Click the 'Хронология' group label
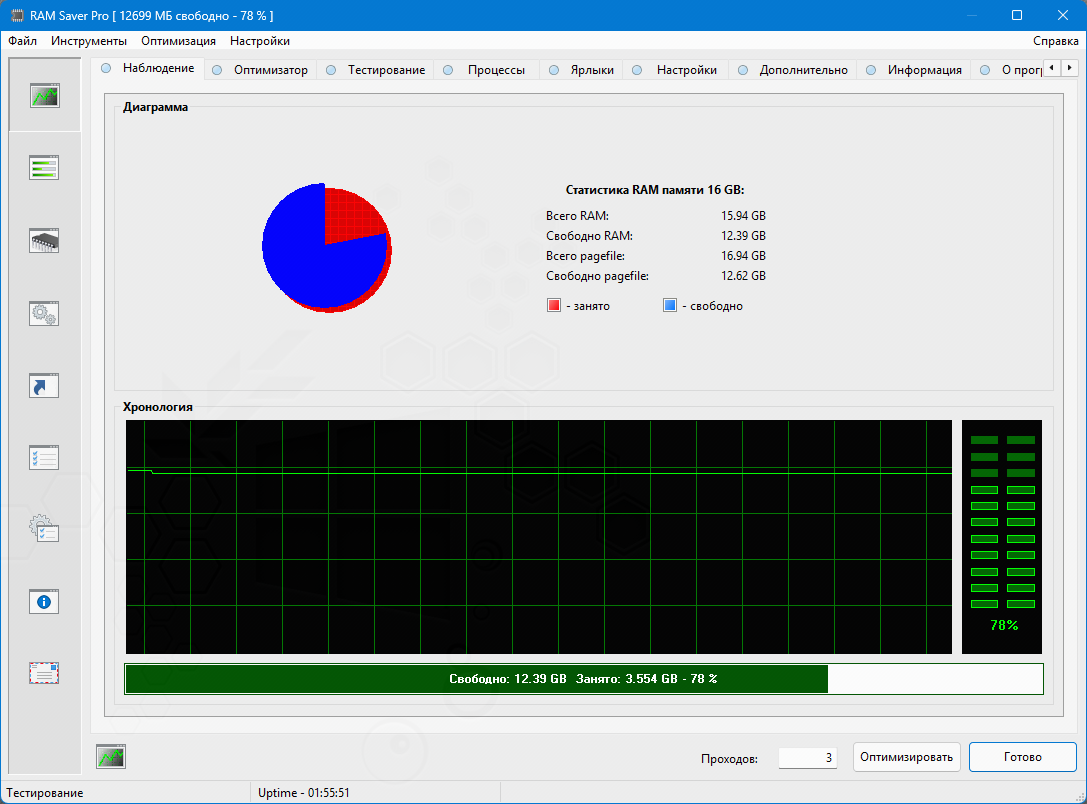Viewport: 1087px width, 804px height. [157, 407]
